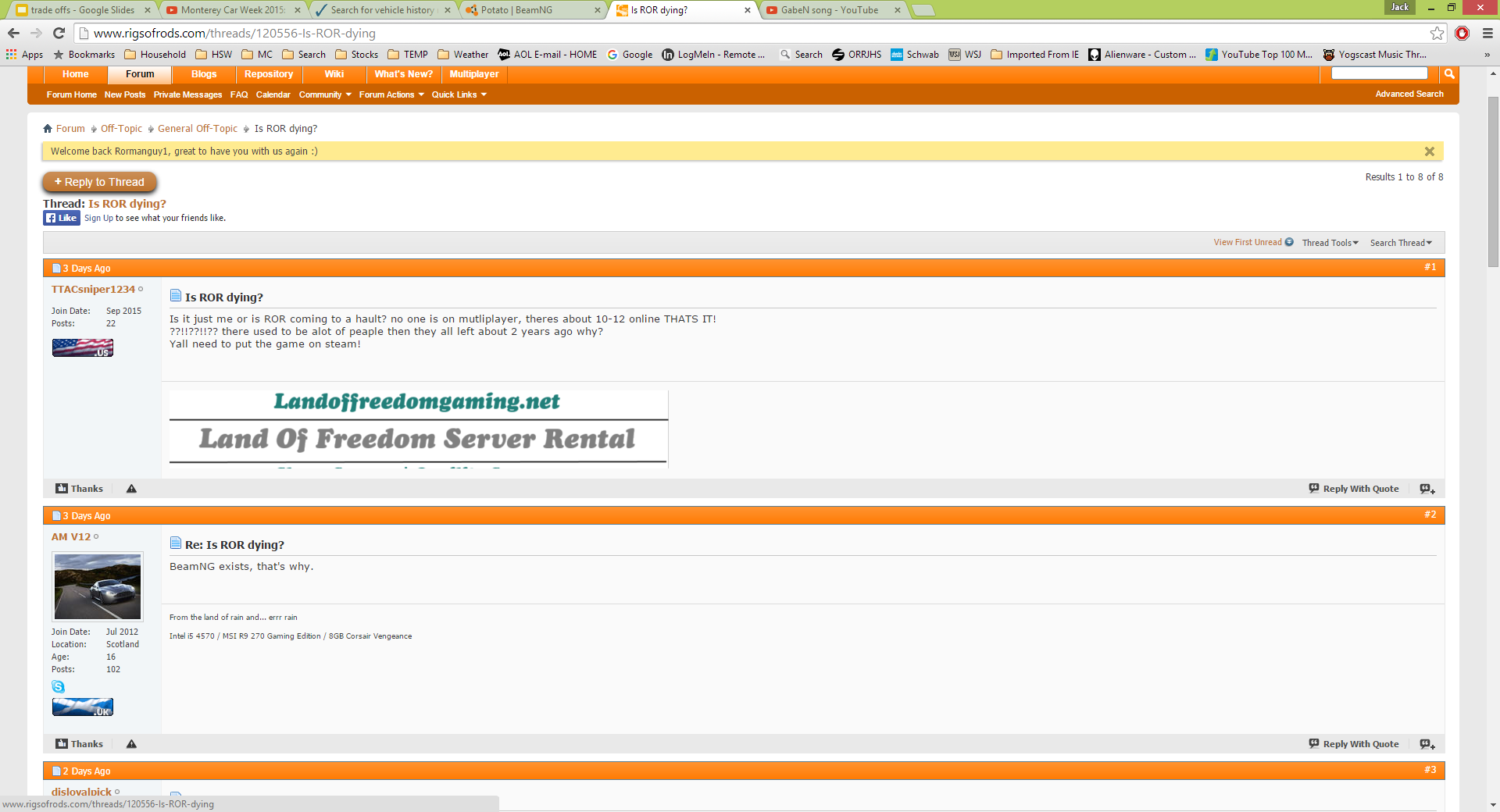Viewport: 1500px width, 812px height.
Task: Open the Weather bookmark folder
Action: tap(463, 55)
